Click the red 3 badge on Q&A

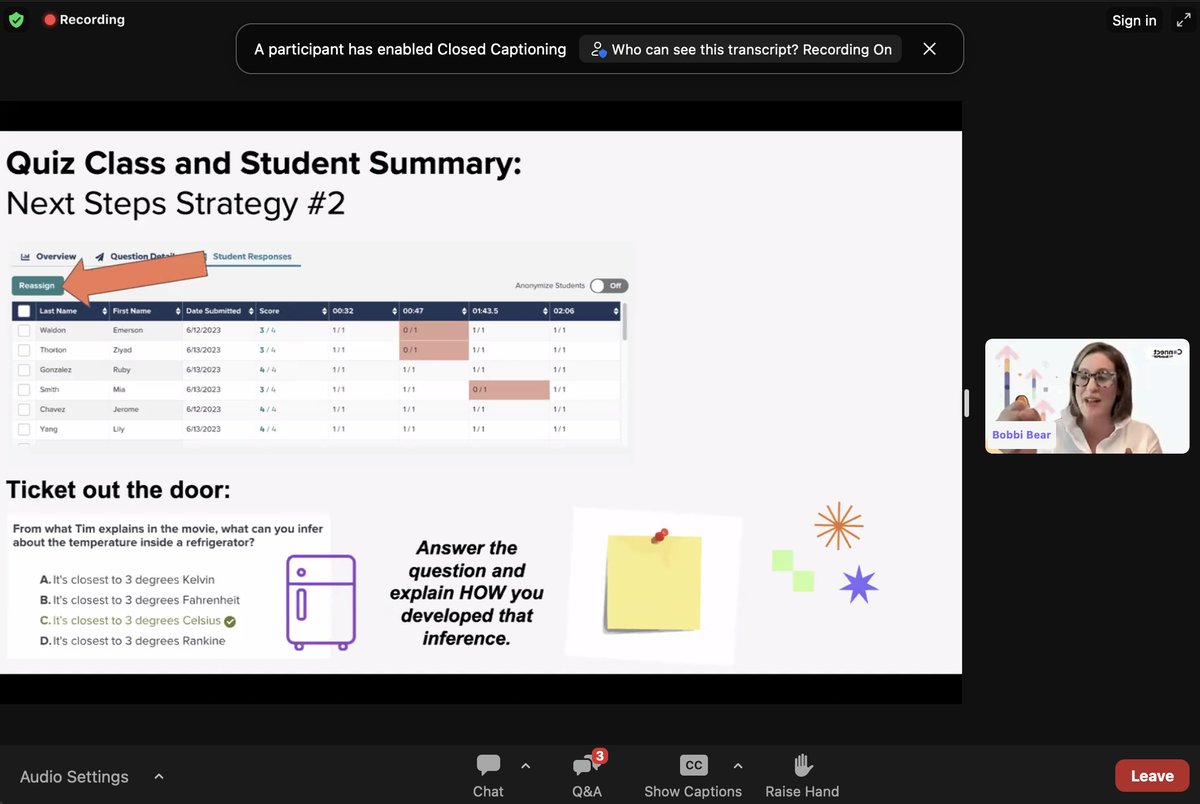click(599, 756)
